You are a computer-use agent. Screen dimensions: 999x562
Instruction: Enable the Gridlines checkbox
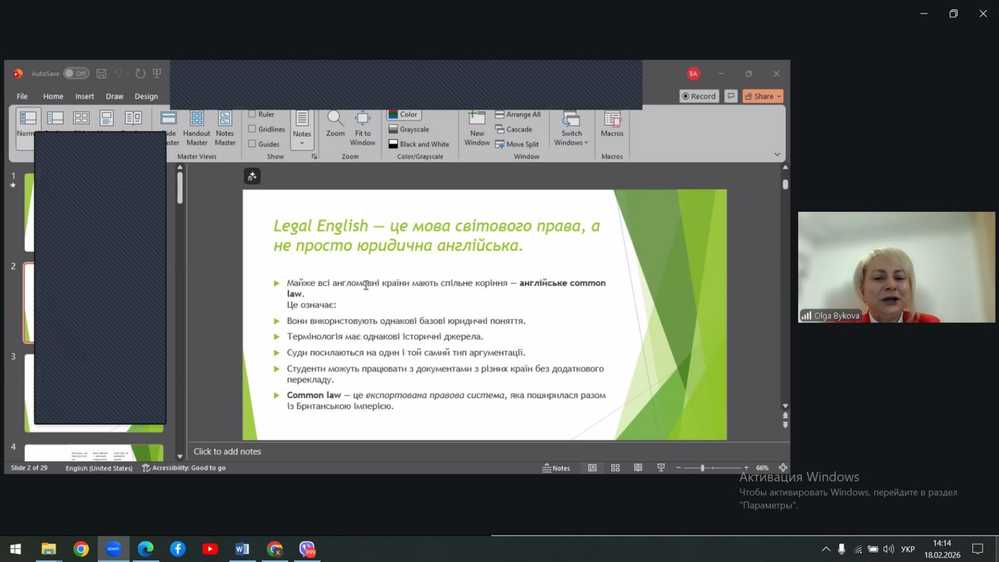coord(252,129)
